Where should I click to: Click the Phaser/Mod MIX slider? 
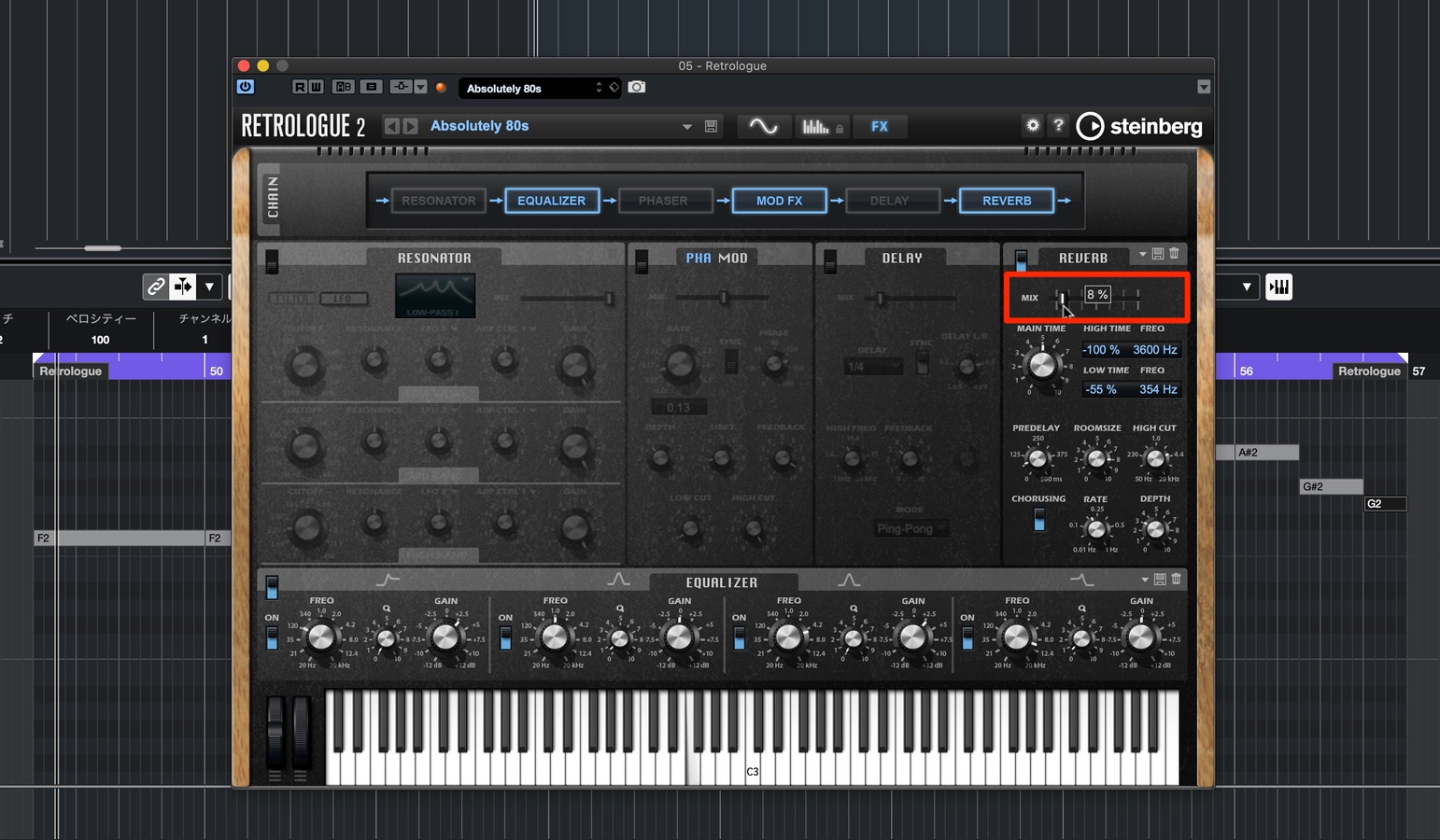click(x=721, y=298)
